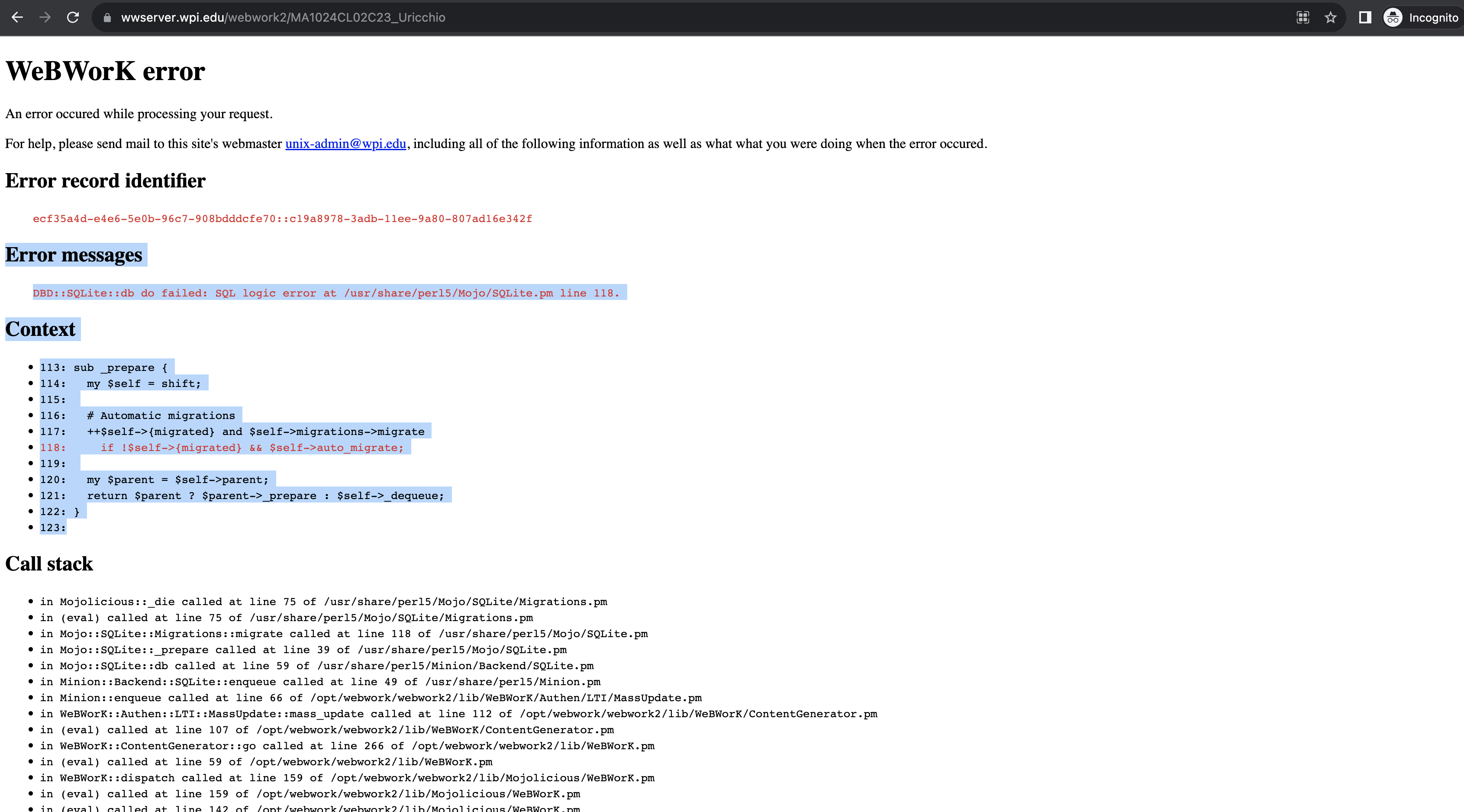Screen dimensions: 1464x812
Task: Click the back navigation arrow
Action: coord(18,18)
